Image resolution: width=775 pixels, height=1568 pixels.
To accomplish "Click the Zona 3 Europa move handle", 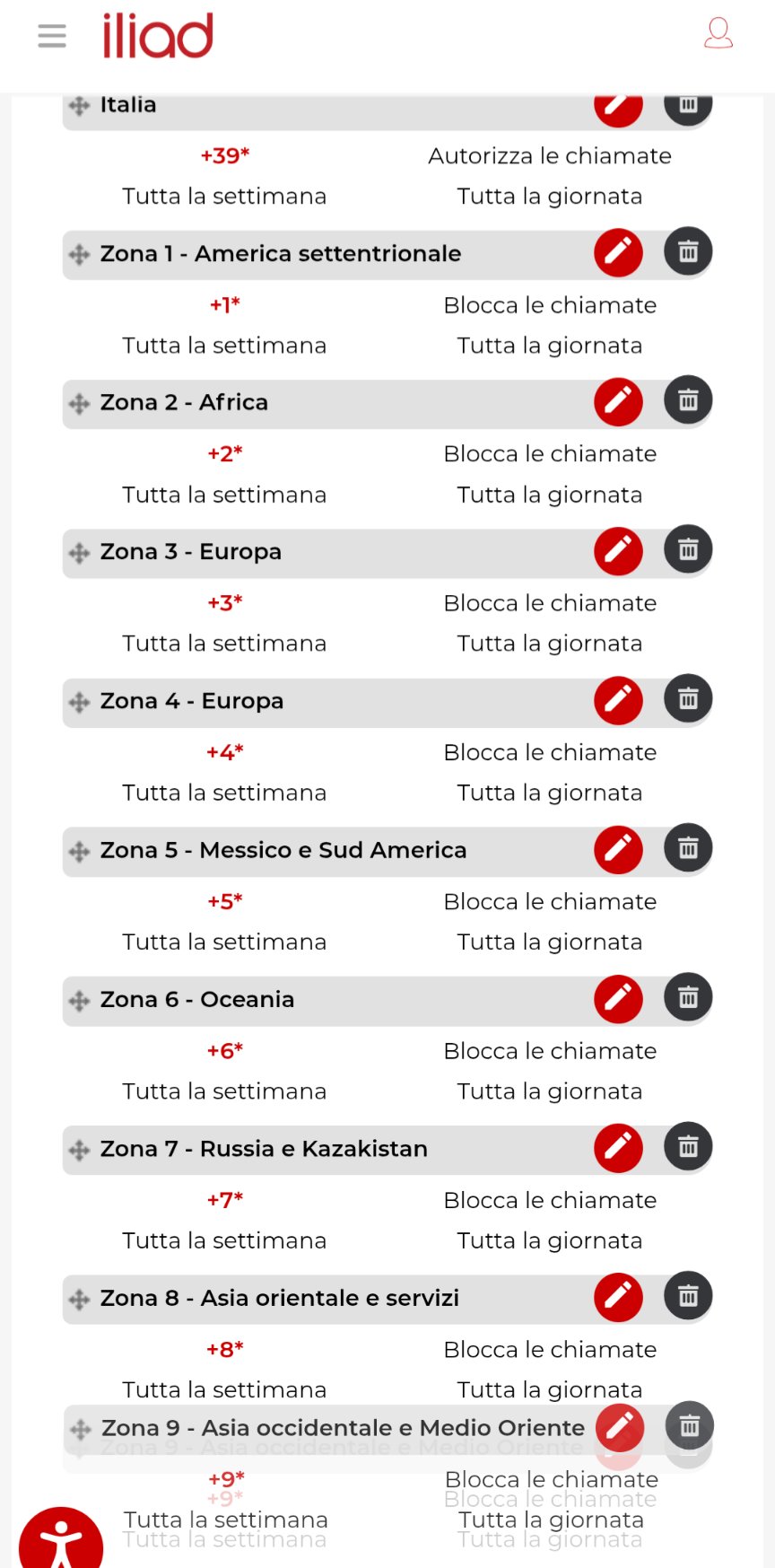I will click(x=80, y=553).
